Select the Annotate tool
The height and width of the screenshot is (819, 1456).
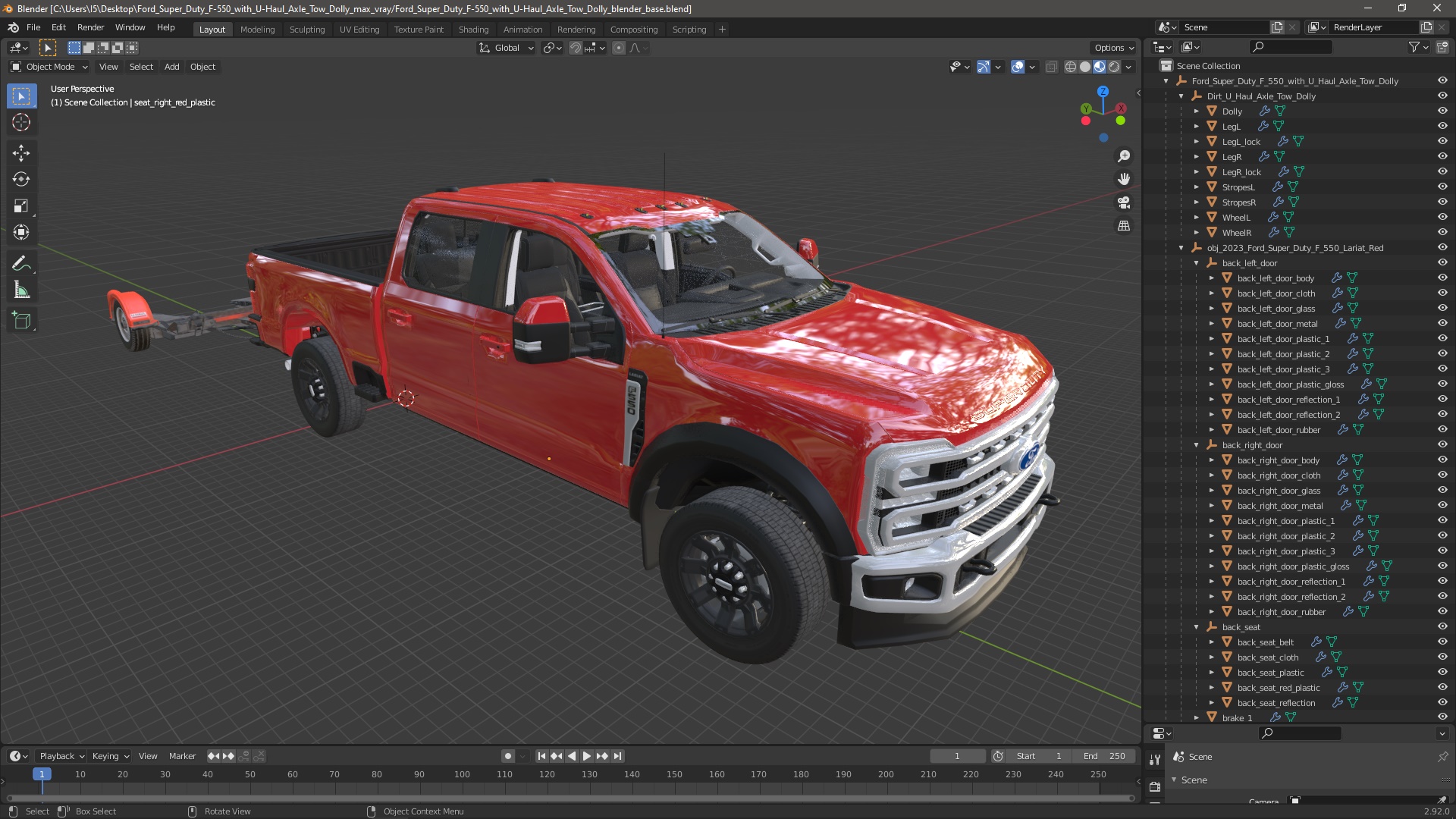(21, 264)
